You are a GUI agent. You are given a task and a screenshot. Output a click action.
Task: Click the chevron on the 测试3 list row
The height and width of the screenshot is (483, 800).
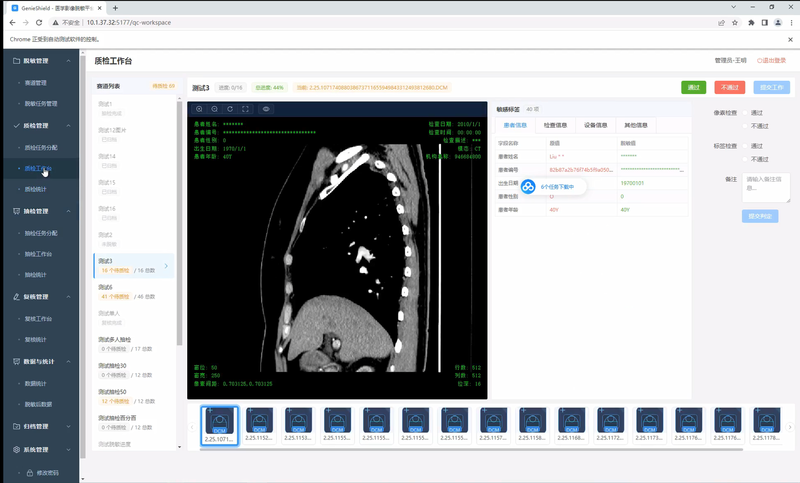tap(166, 266)
